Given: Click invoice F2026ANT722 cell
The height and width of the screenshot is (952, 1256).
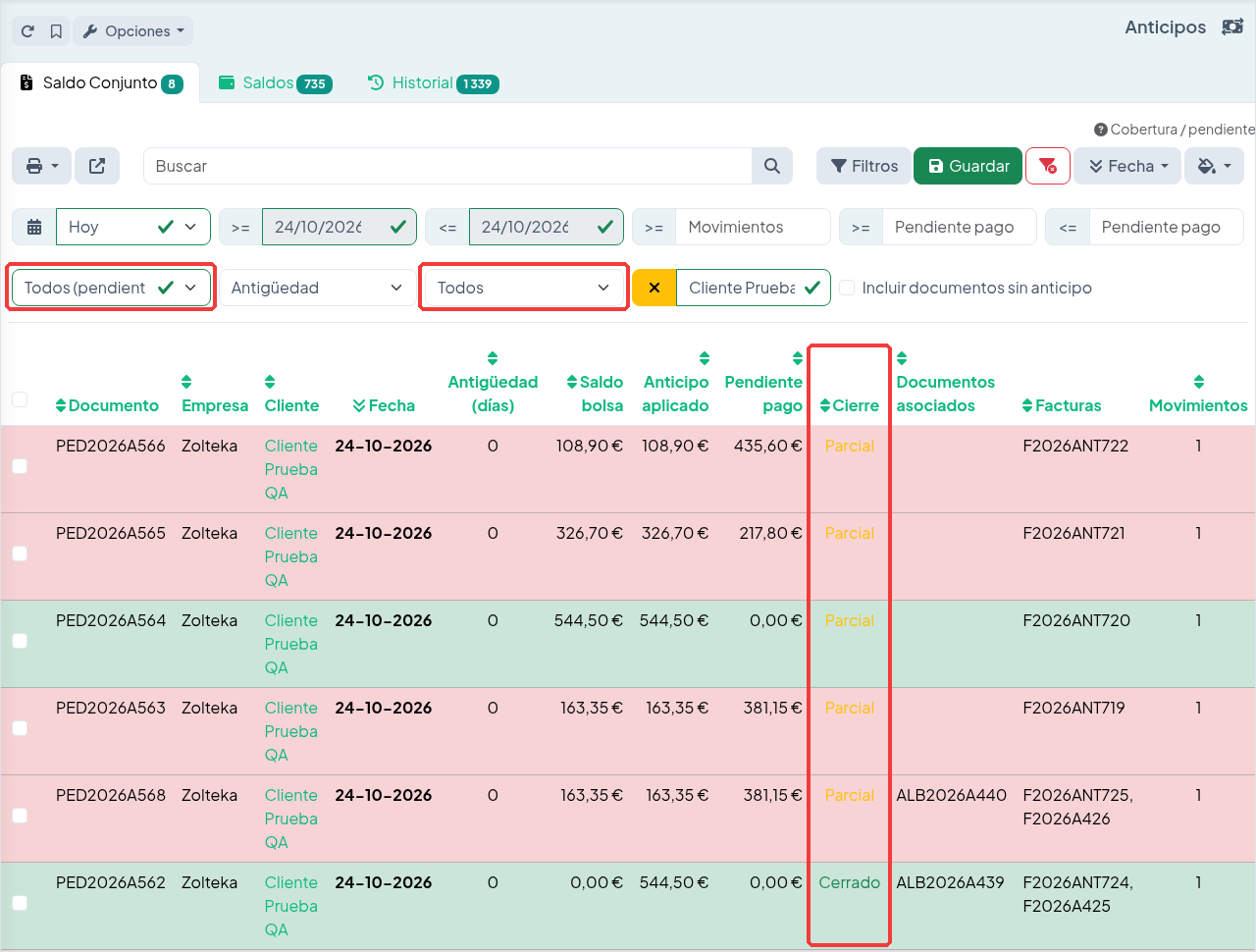Looking at the screenshot, I should (1075, 446).
